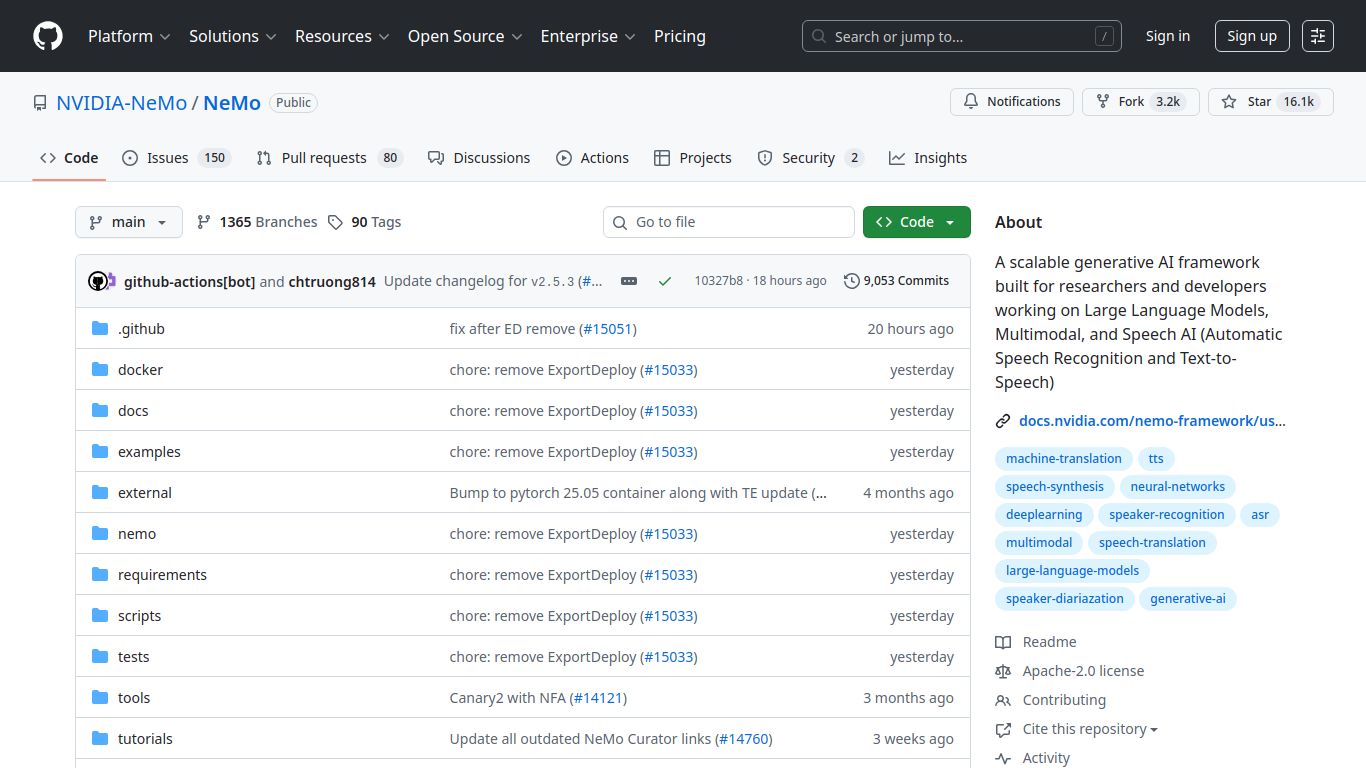Open the main branch dropdown

tap(128, 222)
